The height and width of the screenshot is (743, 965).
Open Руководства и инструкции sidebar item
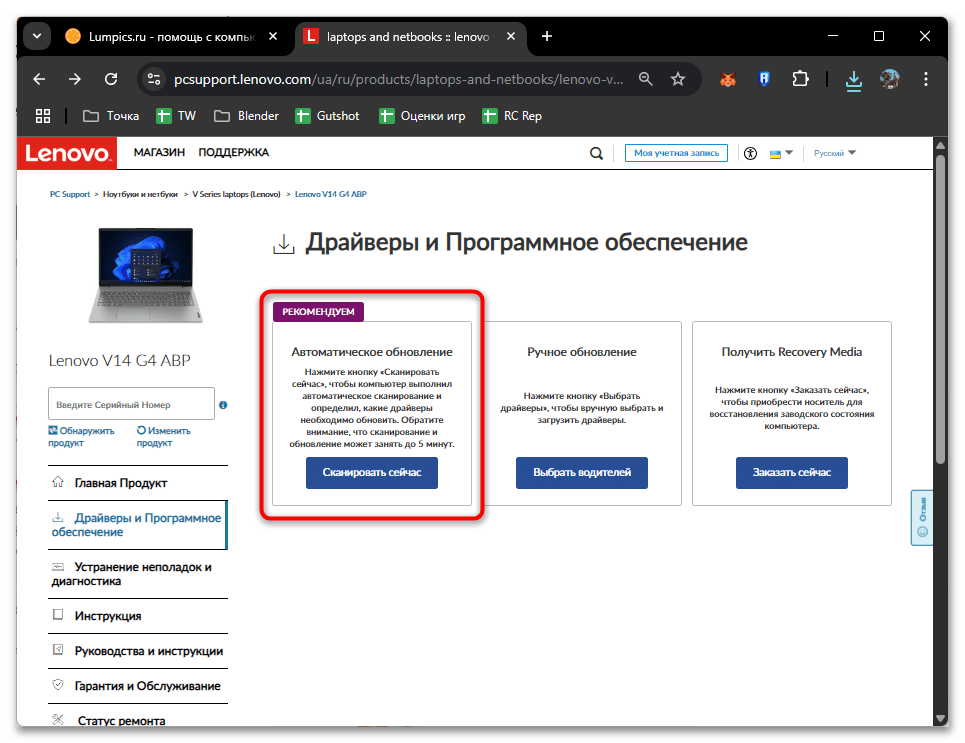coord(138,651)
